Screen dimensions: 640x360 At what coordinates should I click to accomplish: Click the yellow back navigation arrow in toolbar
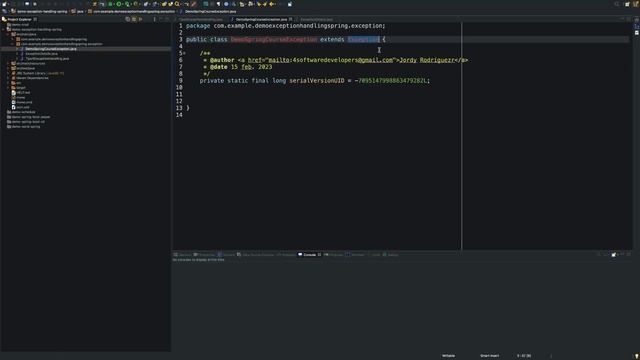pyautogui.click(x=271, y=4)
